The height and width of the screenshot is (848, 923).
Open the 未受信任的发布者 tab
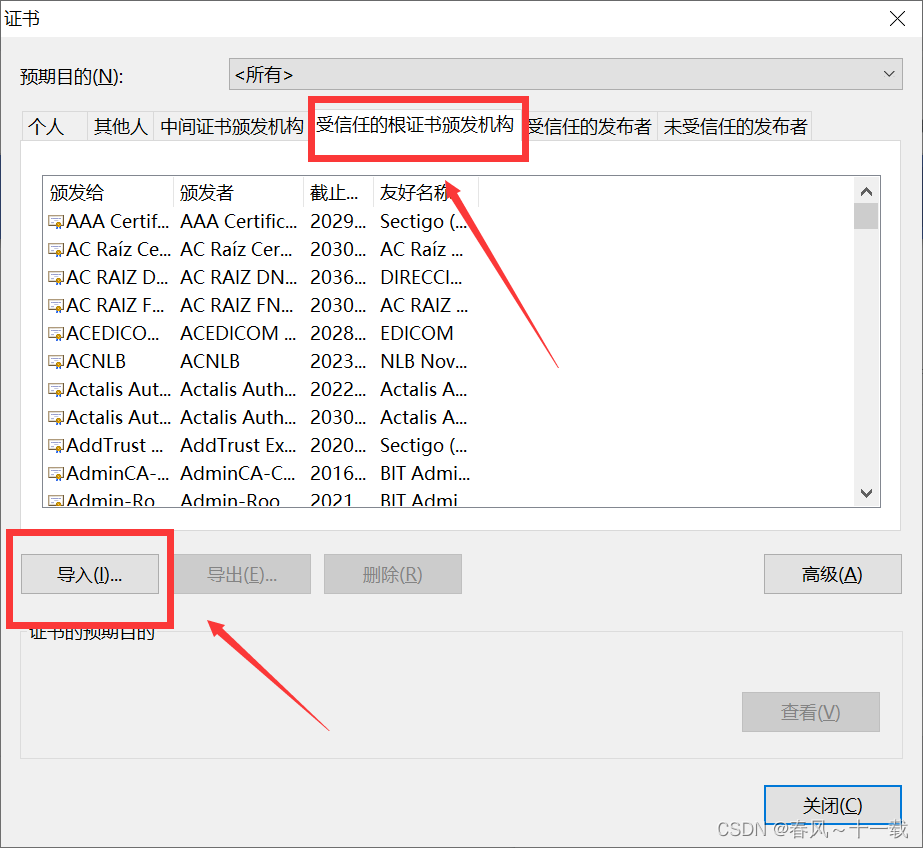pos(735,127)
